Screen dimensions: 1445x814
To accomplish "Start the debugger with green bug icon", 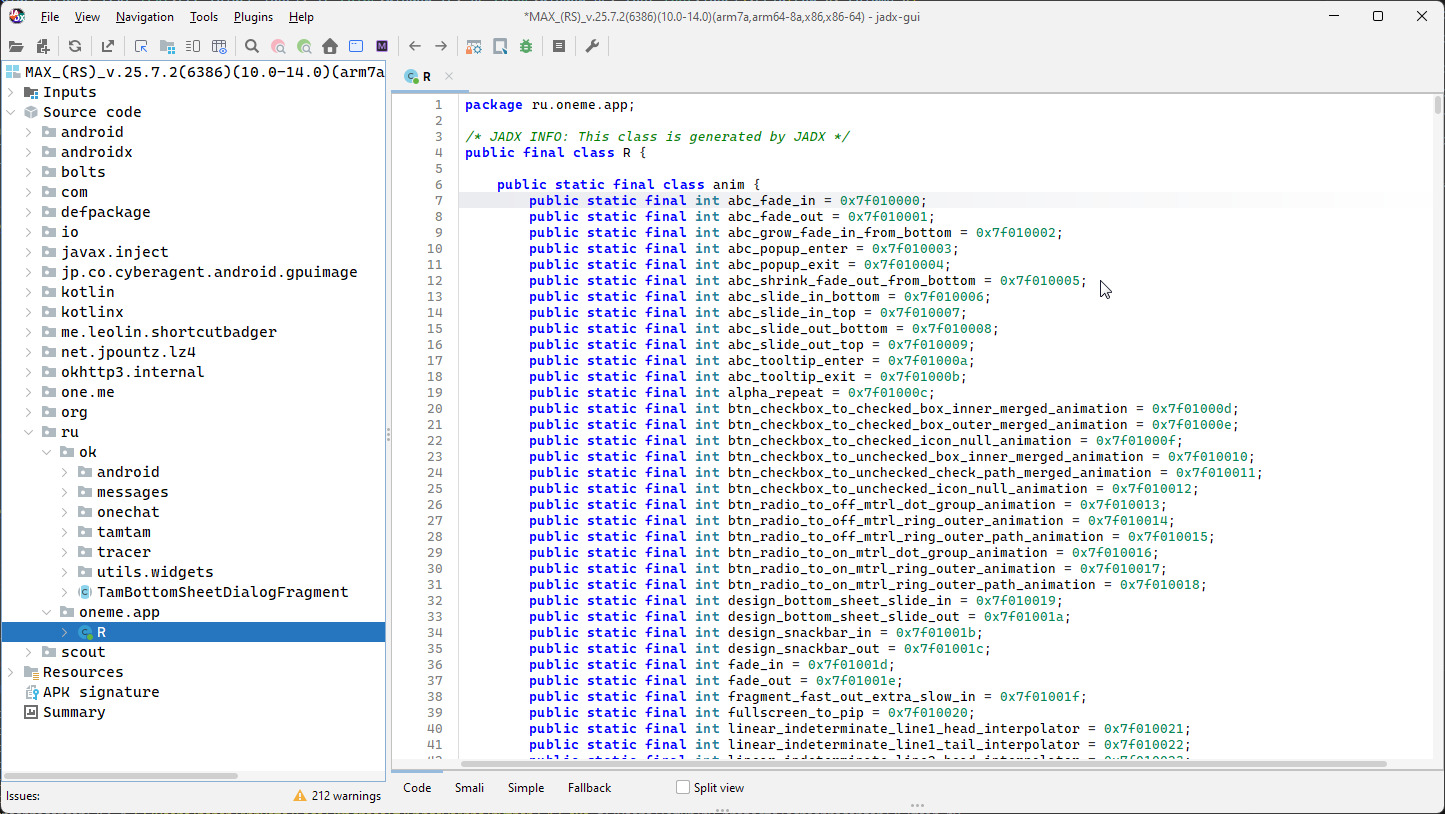I will (x=526, y=46).
